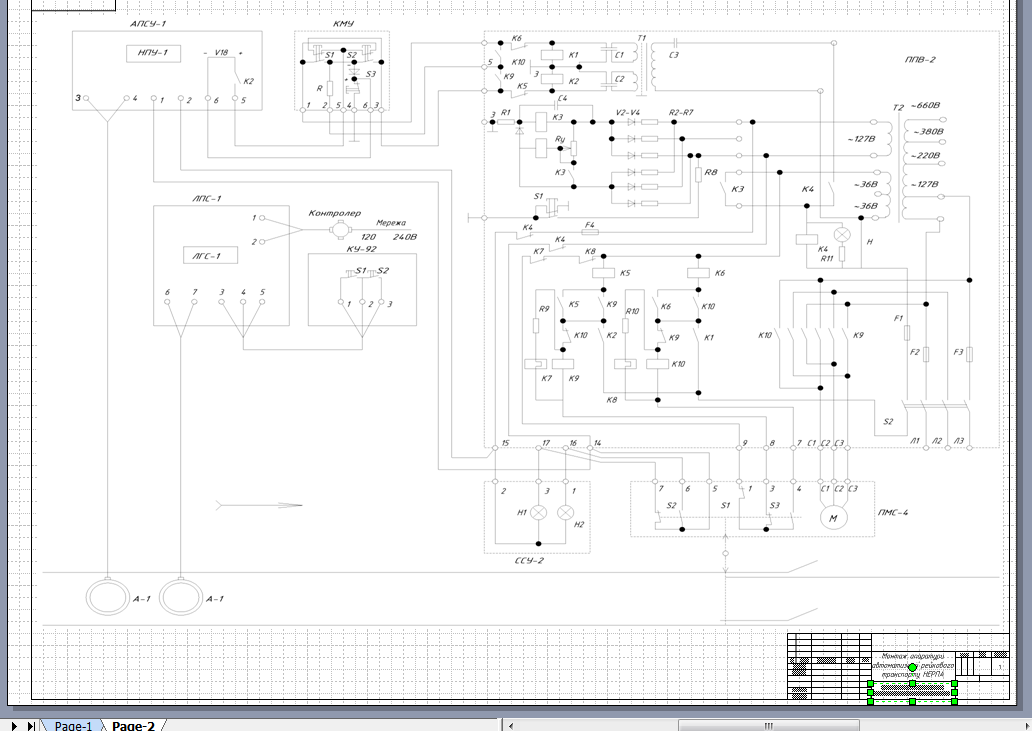Click the F3 fuse label

958,353
